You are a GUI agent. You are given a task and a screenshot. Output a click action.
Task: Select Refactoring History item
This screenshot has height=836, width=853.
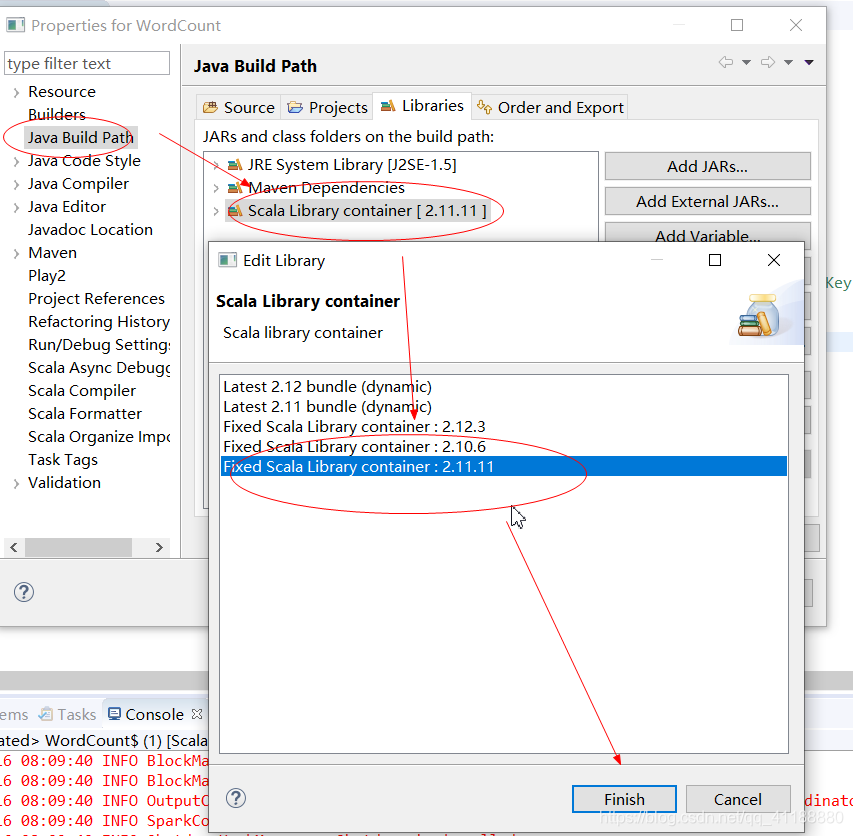[99, 321]
